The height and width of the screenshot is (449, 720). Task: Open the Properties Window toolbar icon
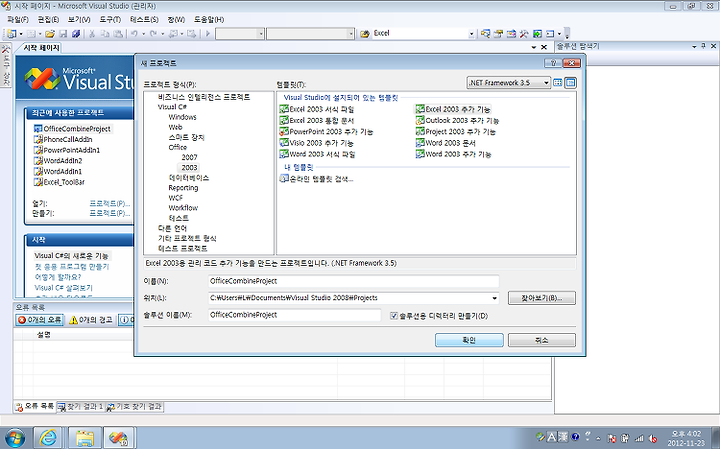point(498,34)
